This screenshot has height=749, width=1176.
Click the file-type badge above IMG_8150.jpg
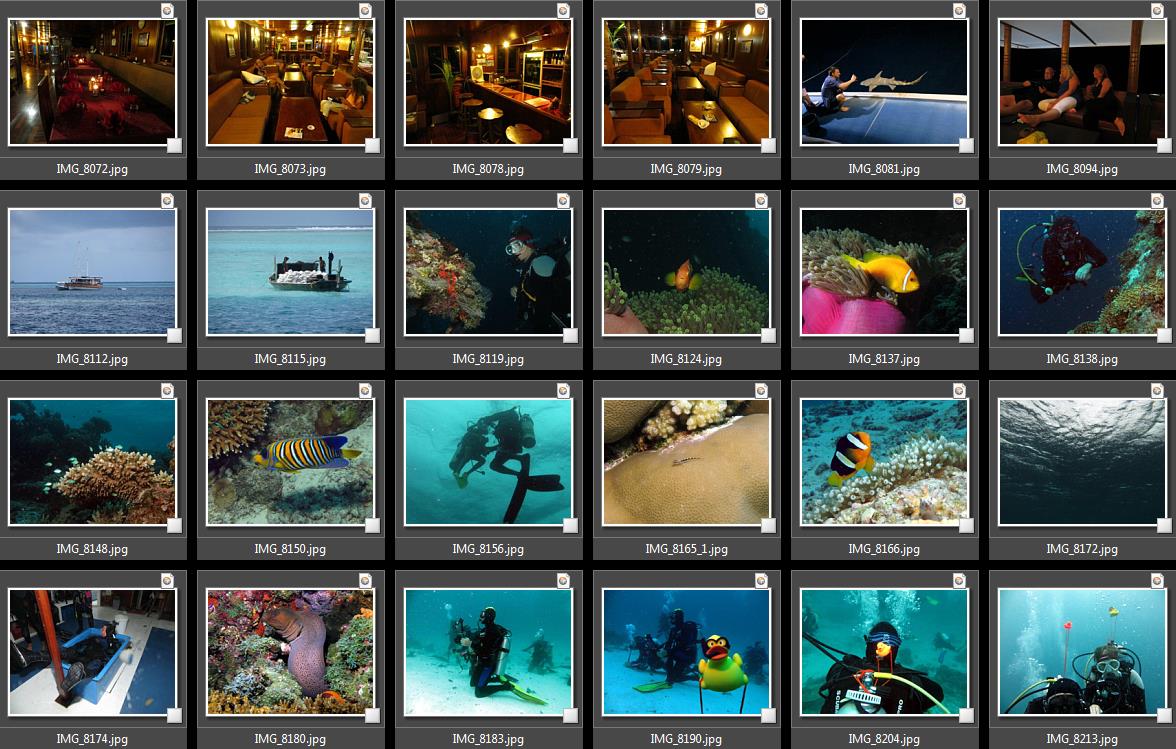[365, 391]
